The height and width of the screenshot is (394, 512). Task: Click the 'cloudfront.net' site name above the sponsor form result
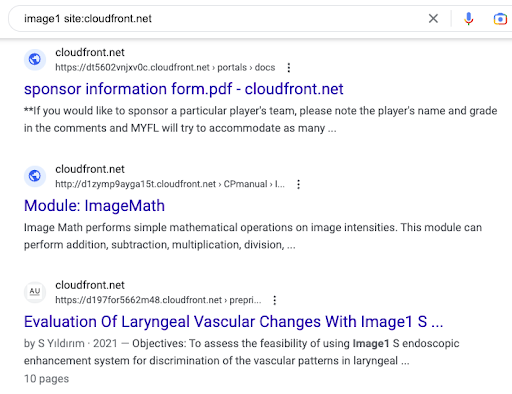click(90, 52)
